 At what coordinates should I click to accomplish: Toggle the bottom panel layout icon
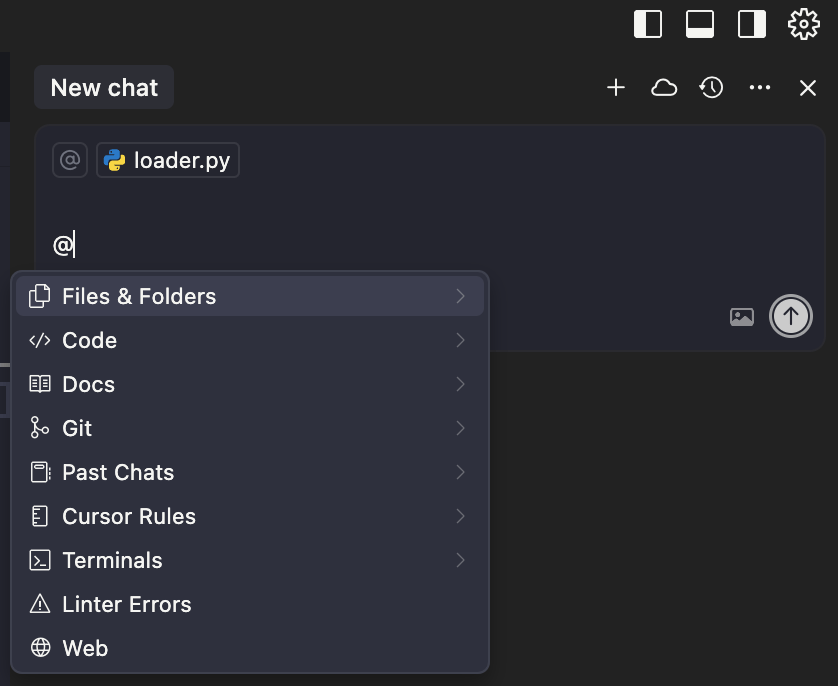tap(700, 24)
